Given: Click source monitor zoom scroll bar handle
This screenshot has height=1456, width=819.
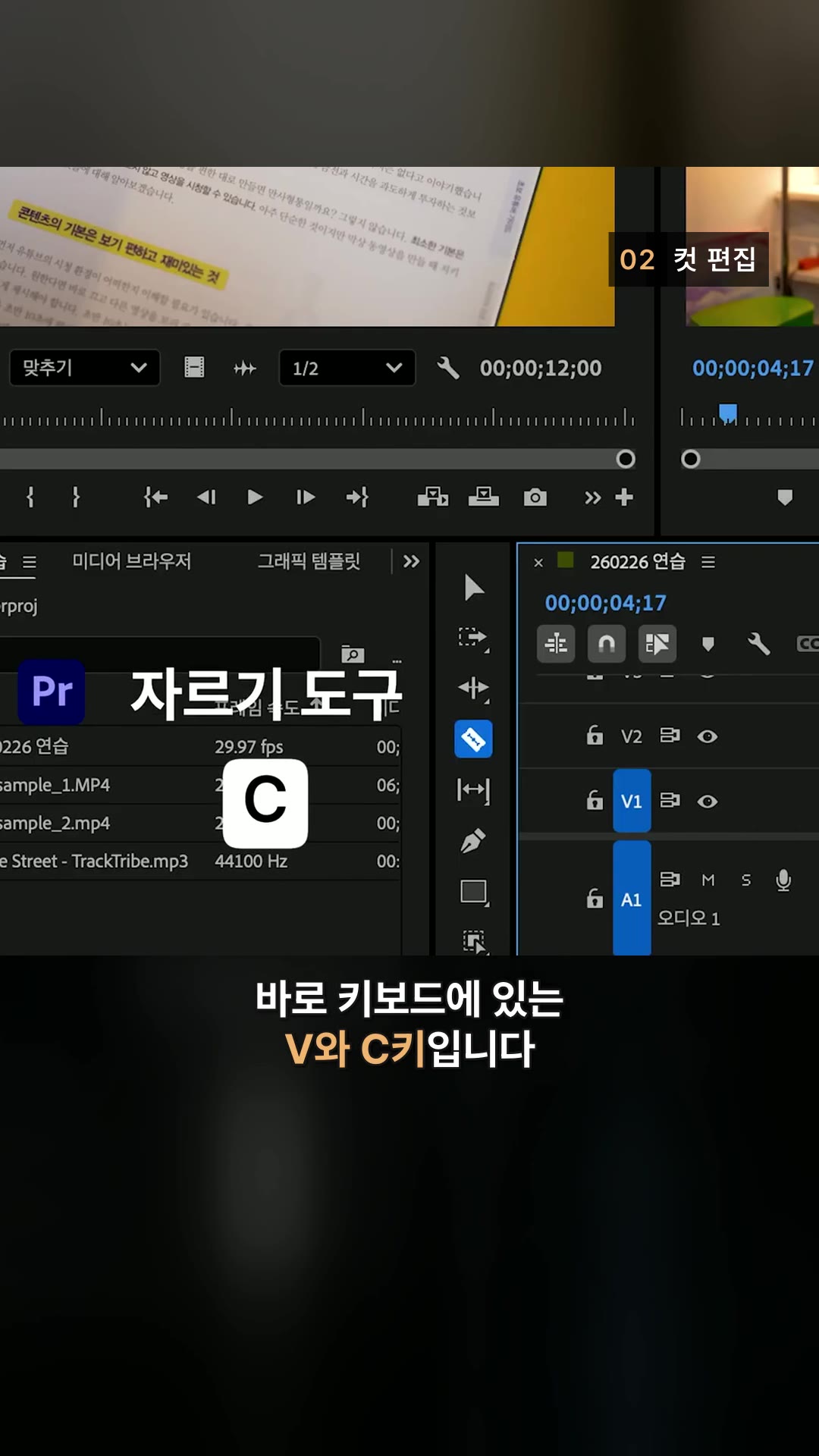Looking at the screenshot, I should tap(626, 459).
